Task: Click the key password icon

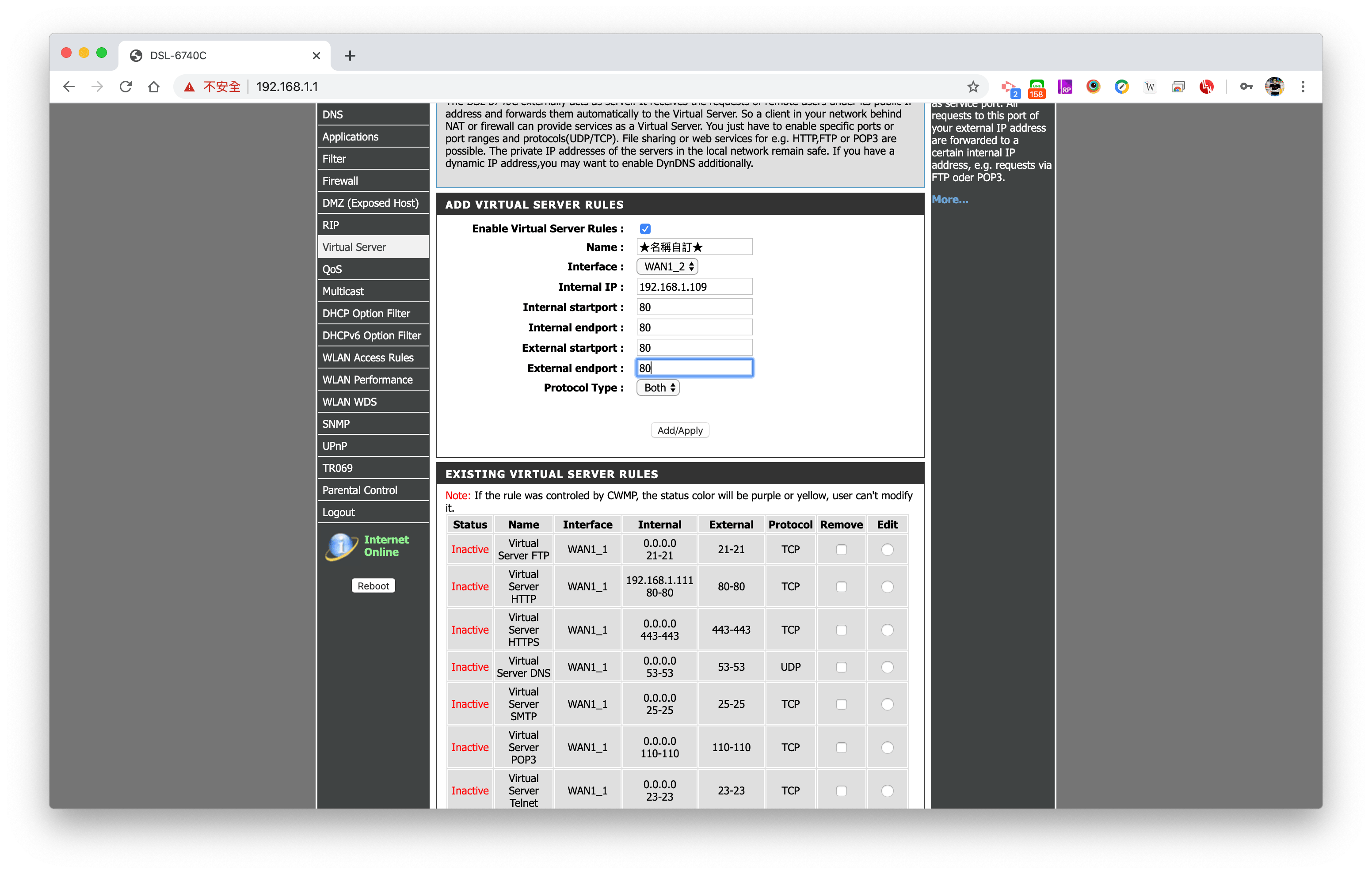Action: click(x=1246, y=87)
